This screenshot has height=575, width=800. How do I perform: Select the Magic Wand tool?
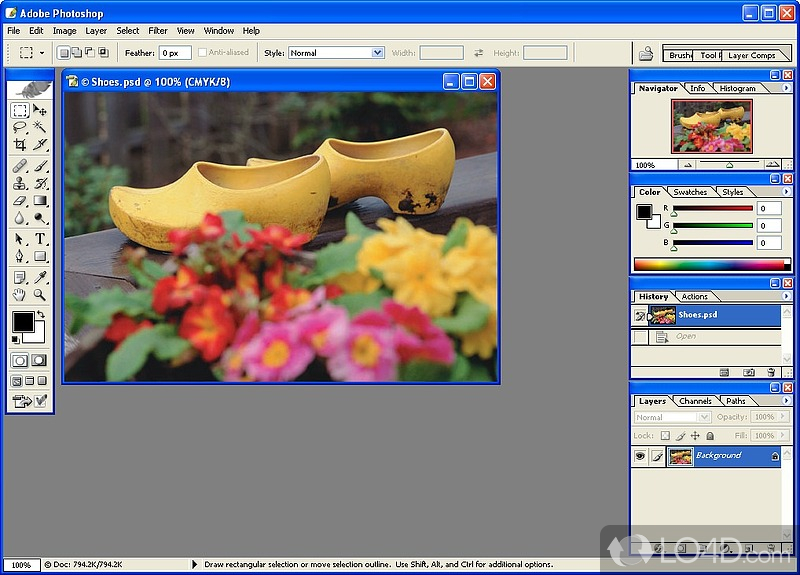click(40, 127)
